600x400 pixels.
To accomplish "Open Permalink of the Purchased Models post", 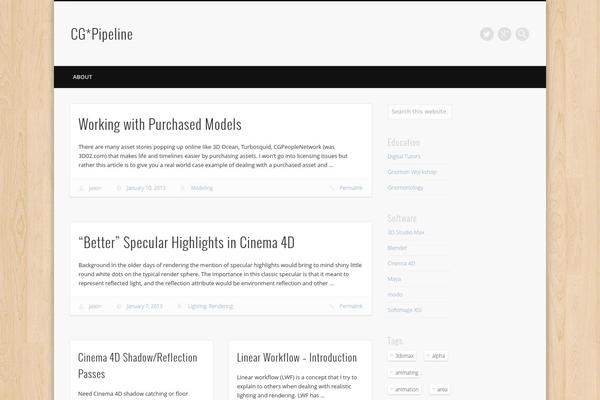I will 351,188.
